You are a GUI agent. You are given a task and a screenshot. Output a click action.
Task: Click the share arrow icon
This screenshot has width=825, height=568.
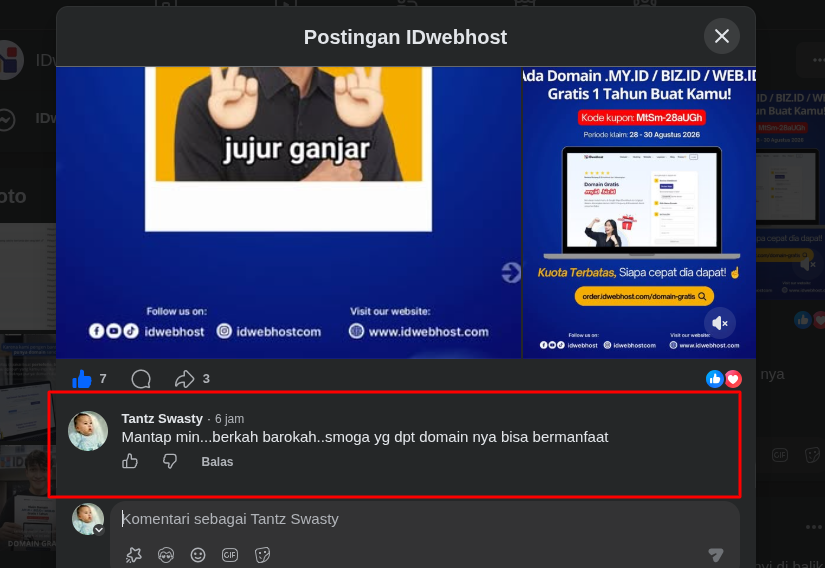coord(185,379)
